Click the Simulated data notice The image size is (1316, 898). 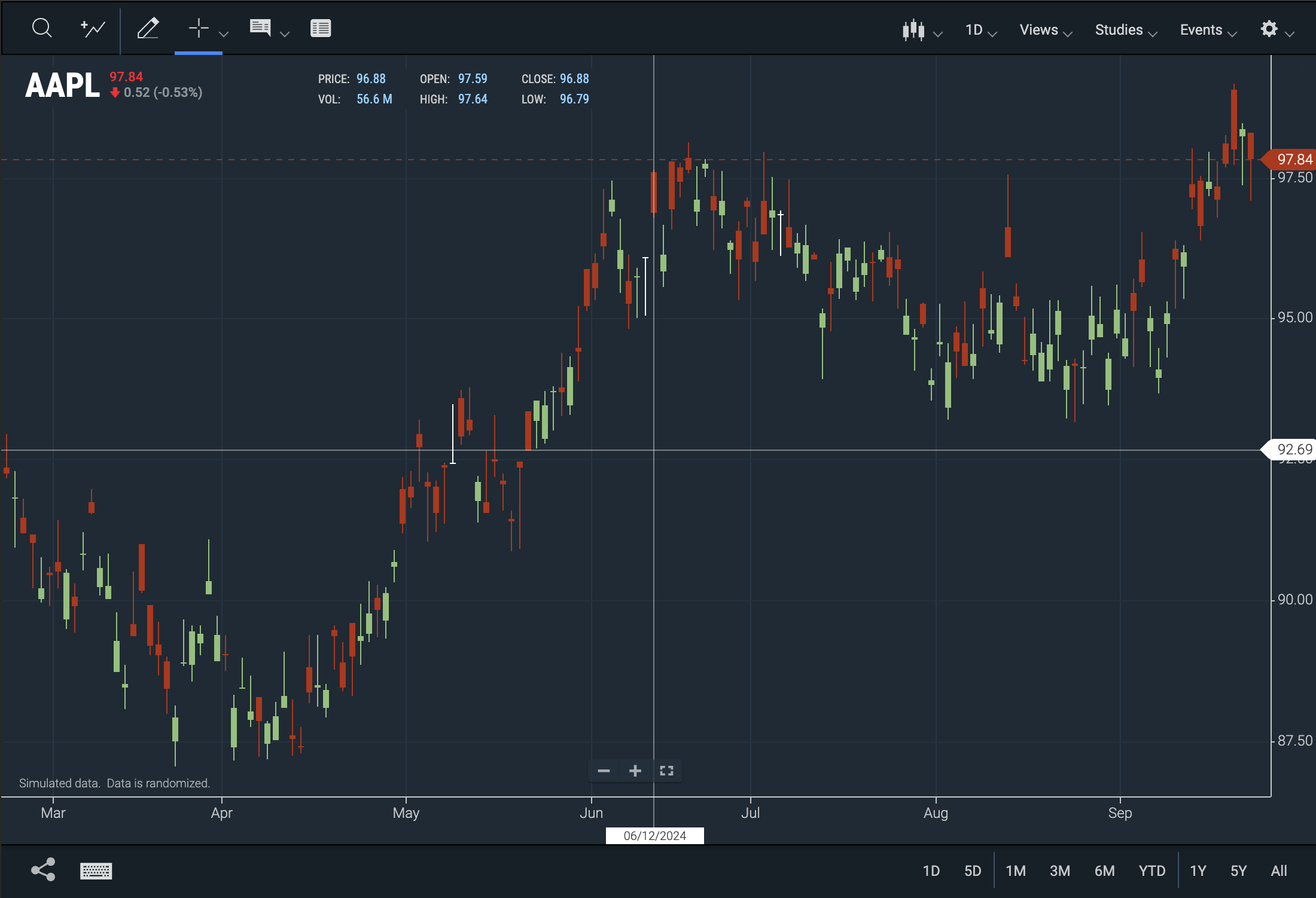tap(115, 783)
